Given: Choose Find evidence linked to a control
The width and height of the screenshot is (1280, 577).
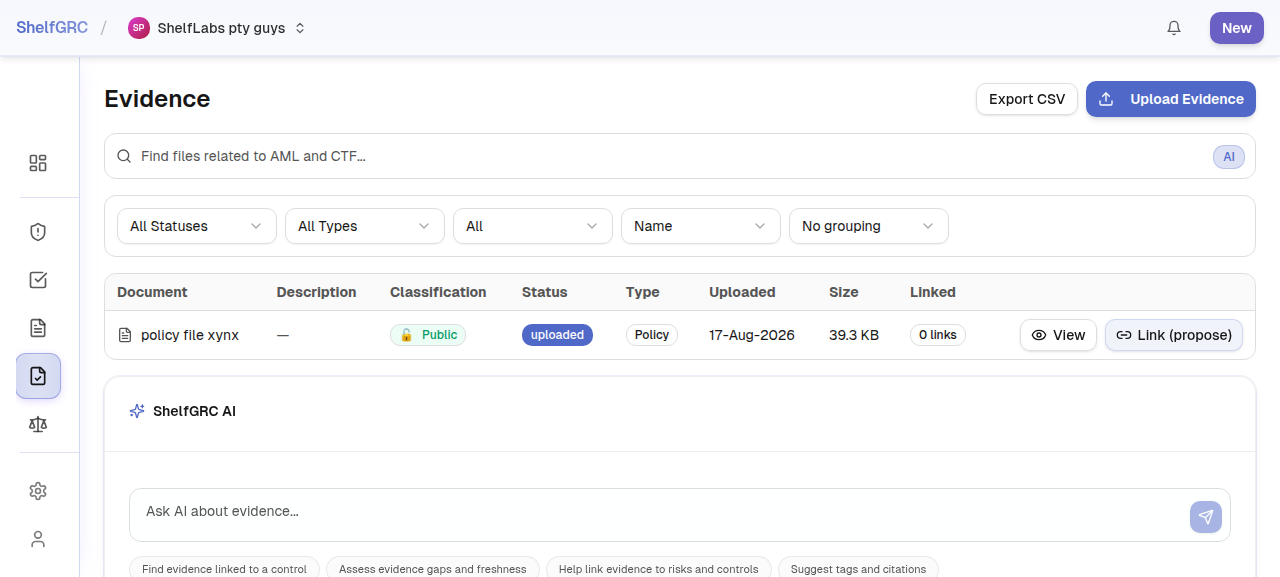Looking at the screenshot, I should pyautogui.click(x=225, y=569).
